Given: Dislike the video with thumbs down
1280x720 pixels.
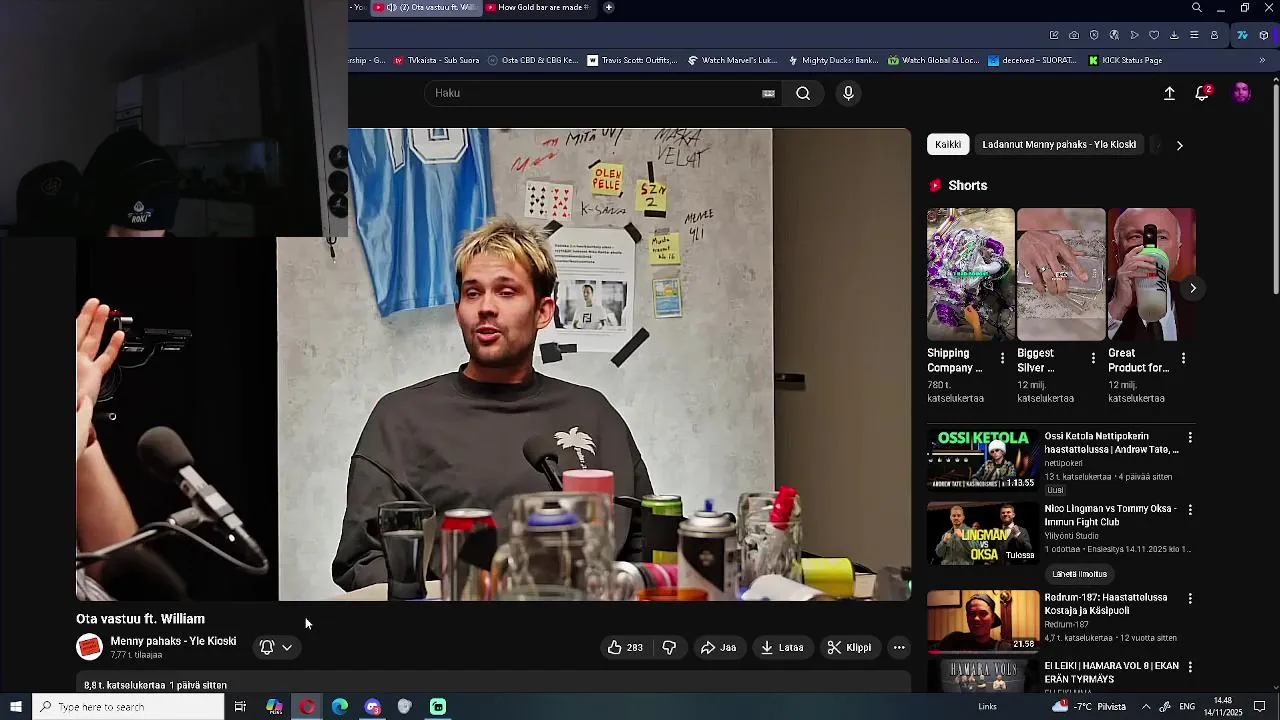Looking at the screenshot, I should [669, 647].
